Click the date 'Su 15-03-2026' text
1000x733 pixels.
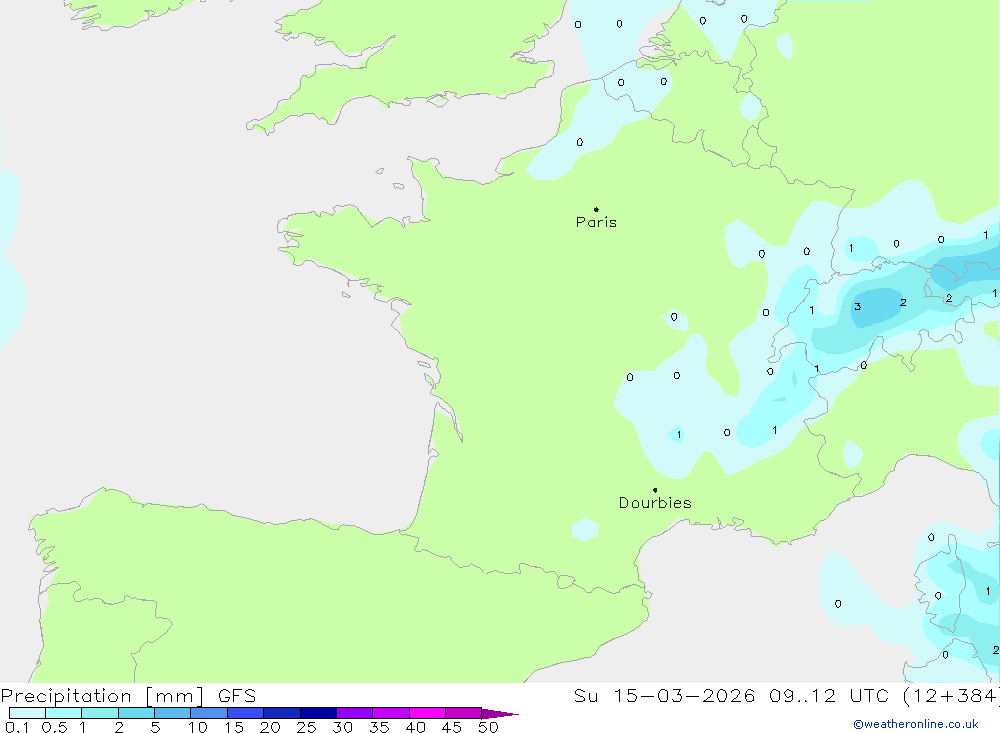click(664, 696)
